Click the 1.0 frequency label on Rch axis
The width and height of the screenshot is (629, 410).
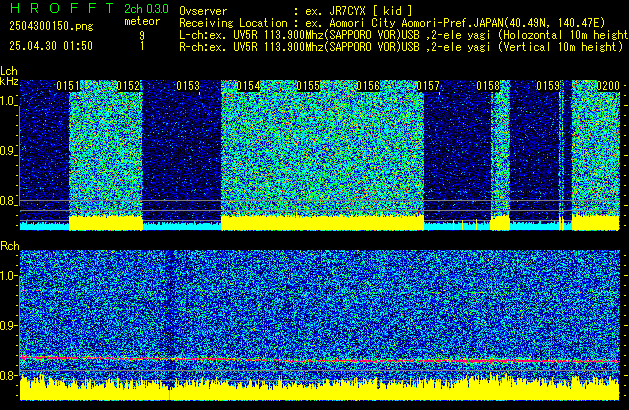[x=8, y=276]
